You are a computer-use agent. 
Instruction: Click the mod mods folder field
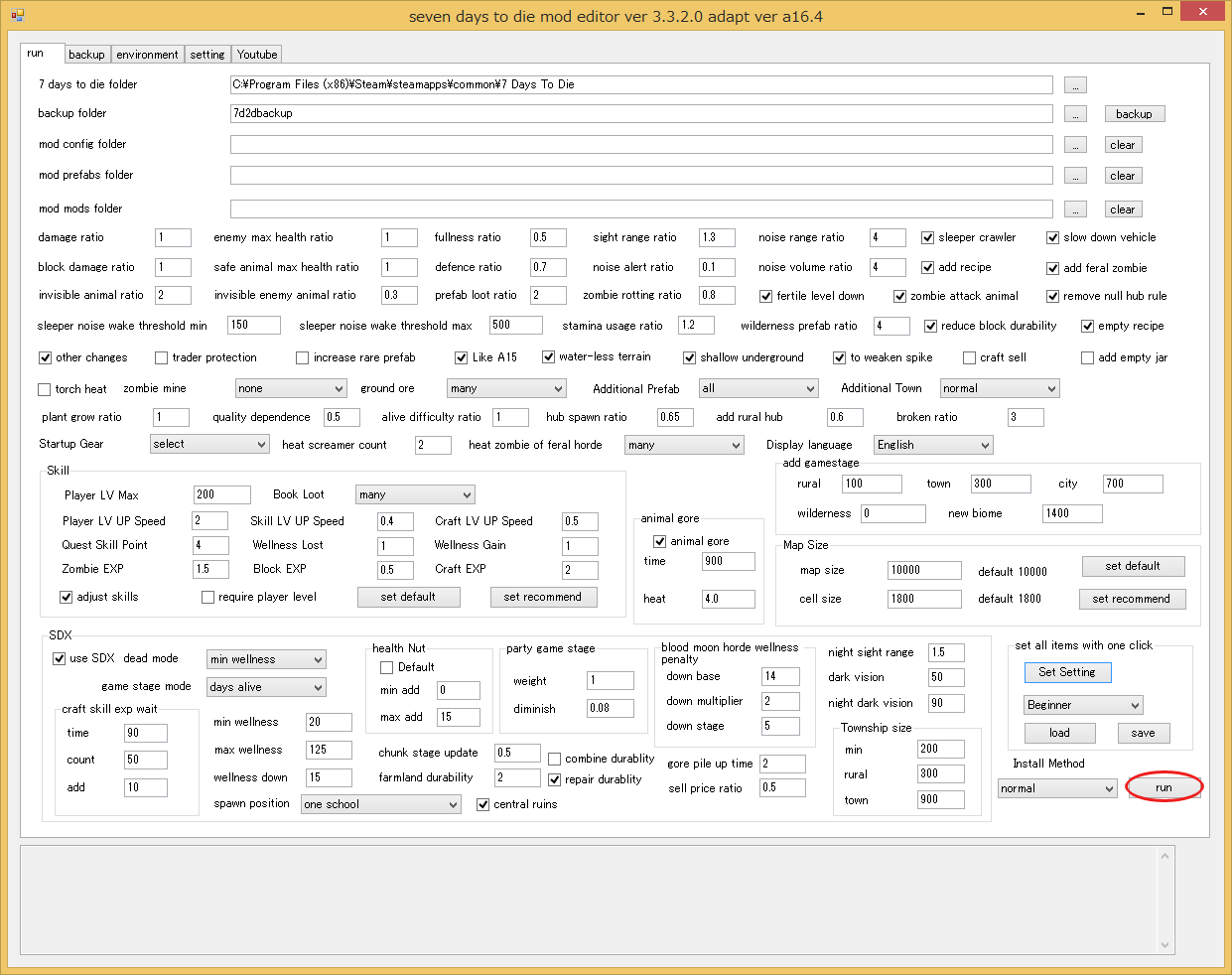(x=641, y=209)
